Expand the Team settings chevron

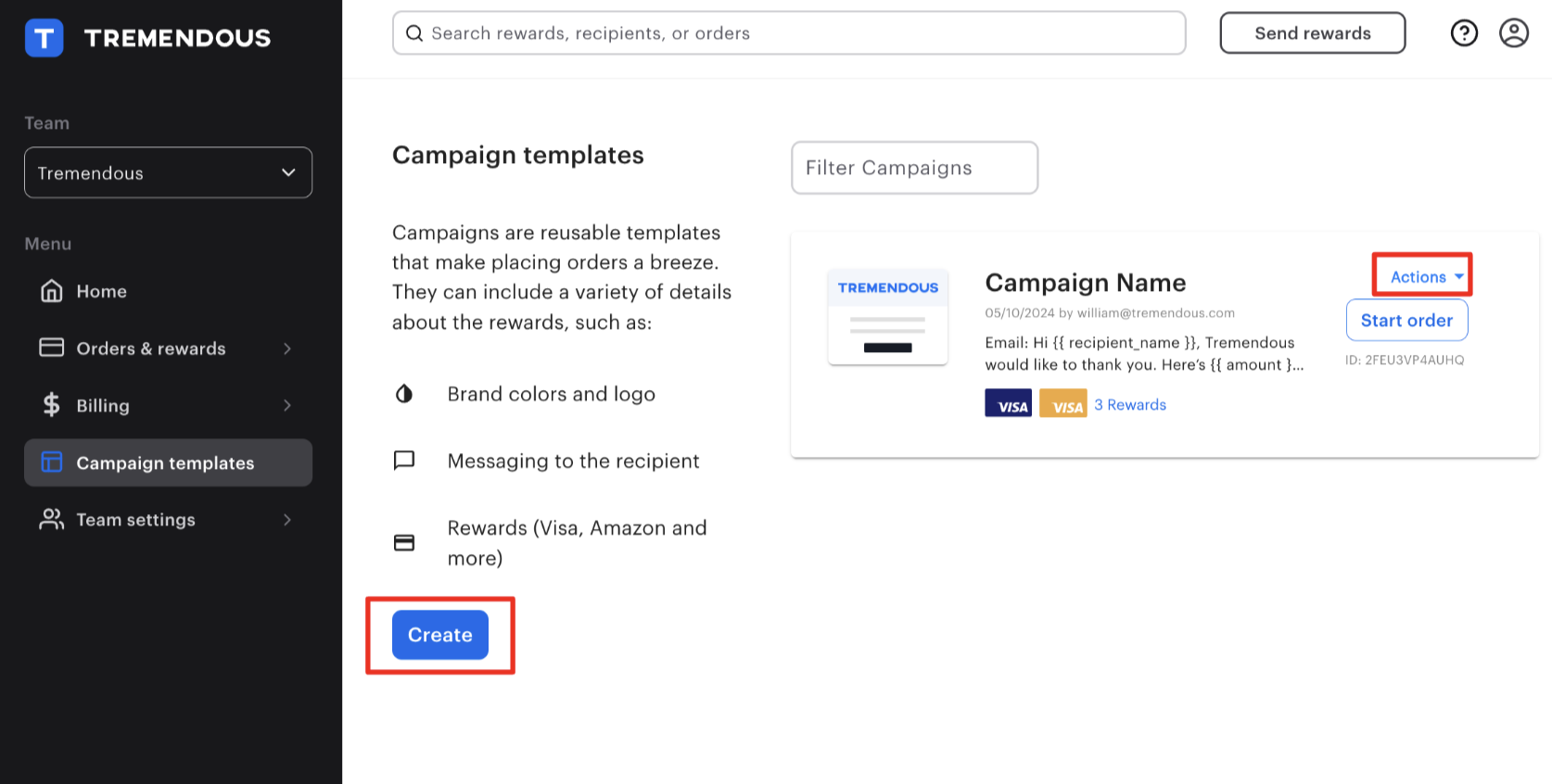coord(287,520)
